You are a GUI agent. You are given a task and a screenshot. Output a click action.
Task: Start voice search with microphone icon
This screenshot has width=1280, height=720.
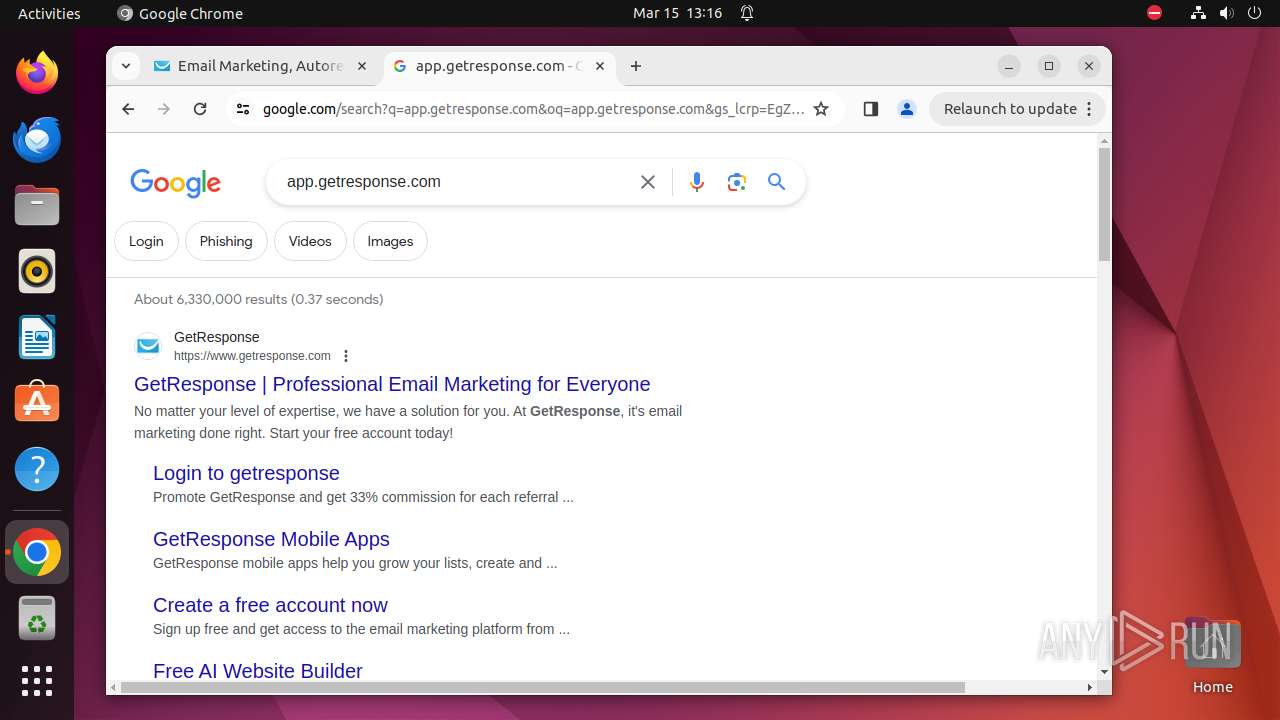click(697, 182)
